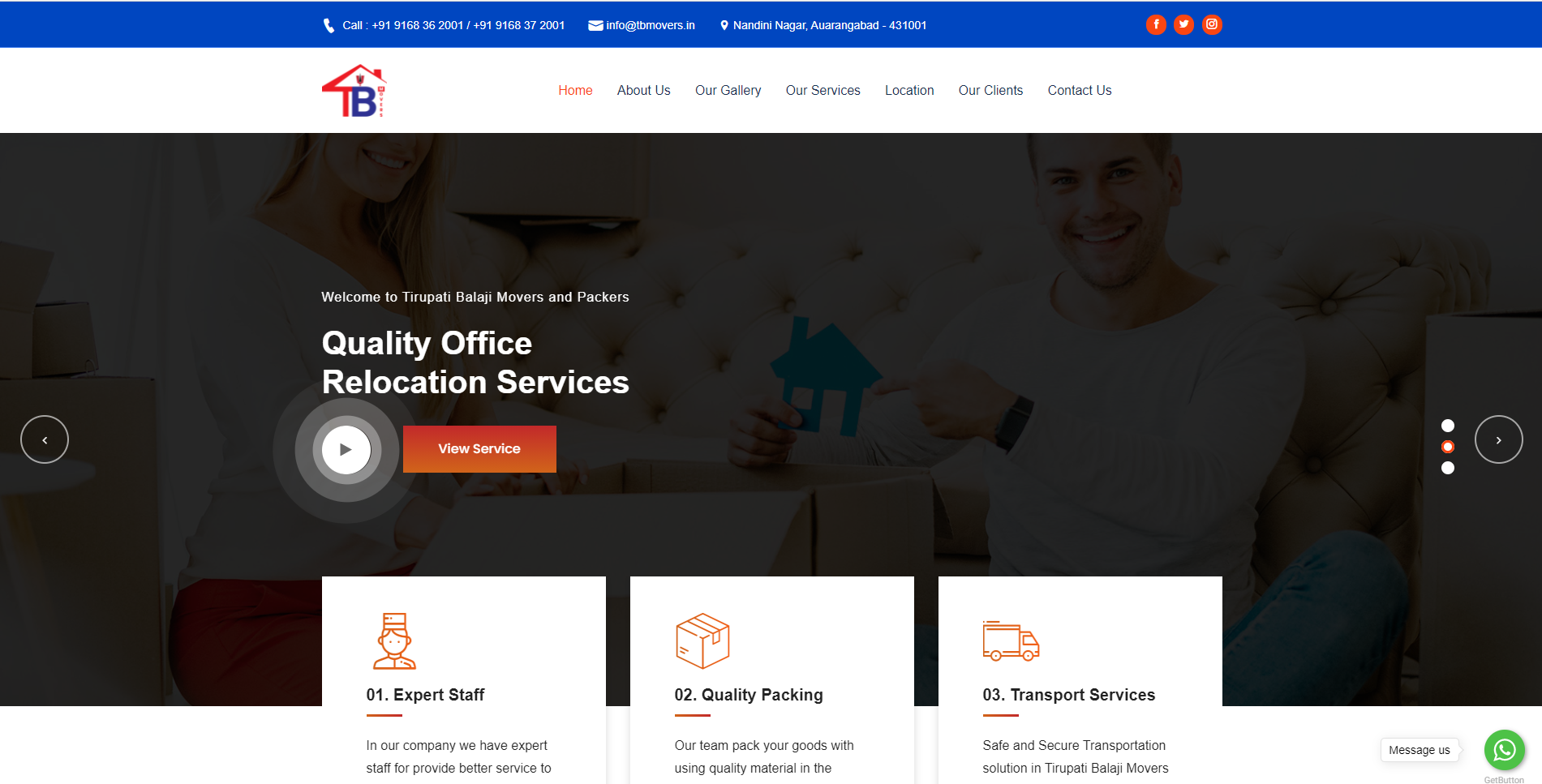Click the Transport Services truck icon
Screen dimensions: 1542x784
(x=1011, y=641)
